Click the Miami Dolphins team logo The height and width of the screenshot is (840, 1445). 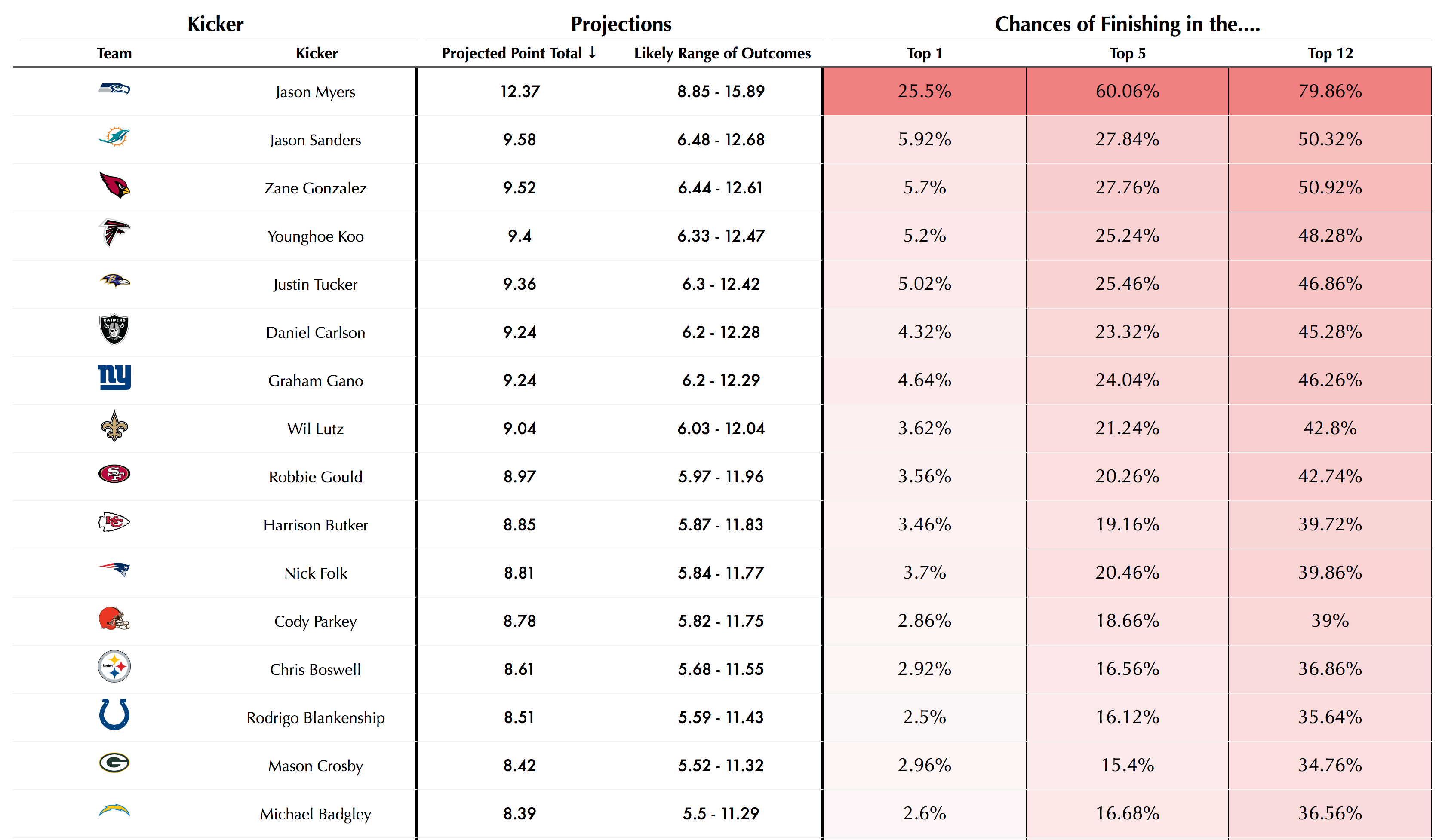114,138
